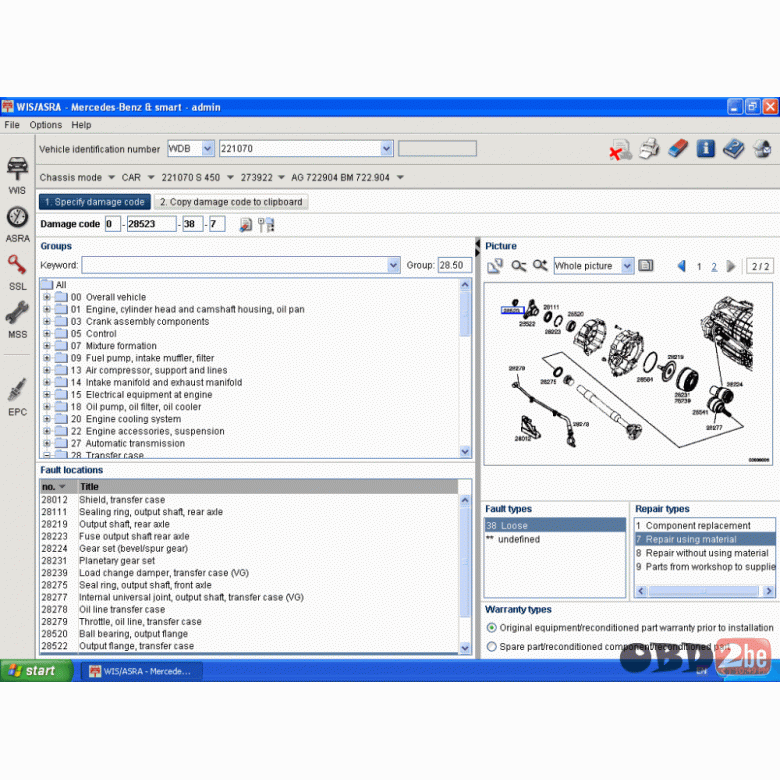This screenshot has width=780, height=780.
Task: Open the WDB prefix dropdown
Action: click(208, 149)
